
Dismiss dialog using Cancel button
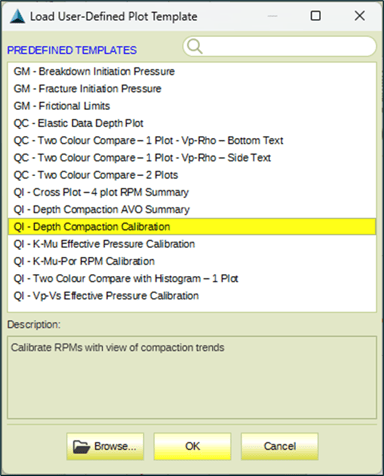[280, 446]
